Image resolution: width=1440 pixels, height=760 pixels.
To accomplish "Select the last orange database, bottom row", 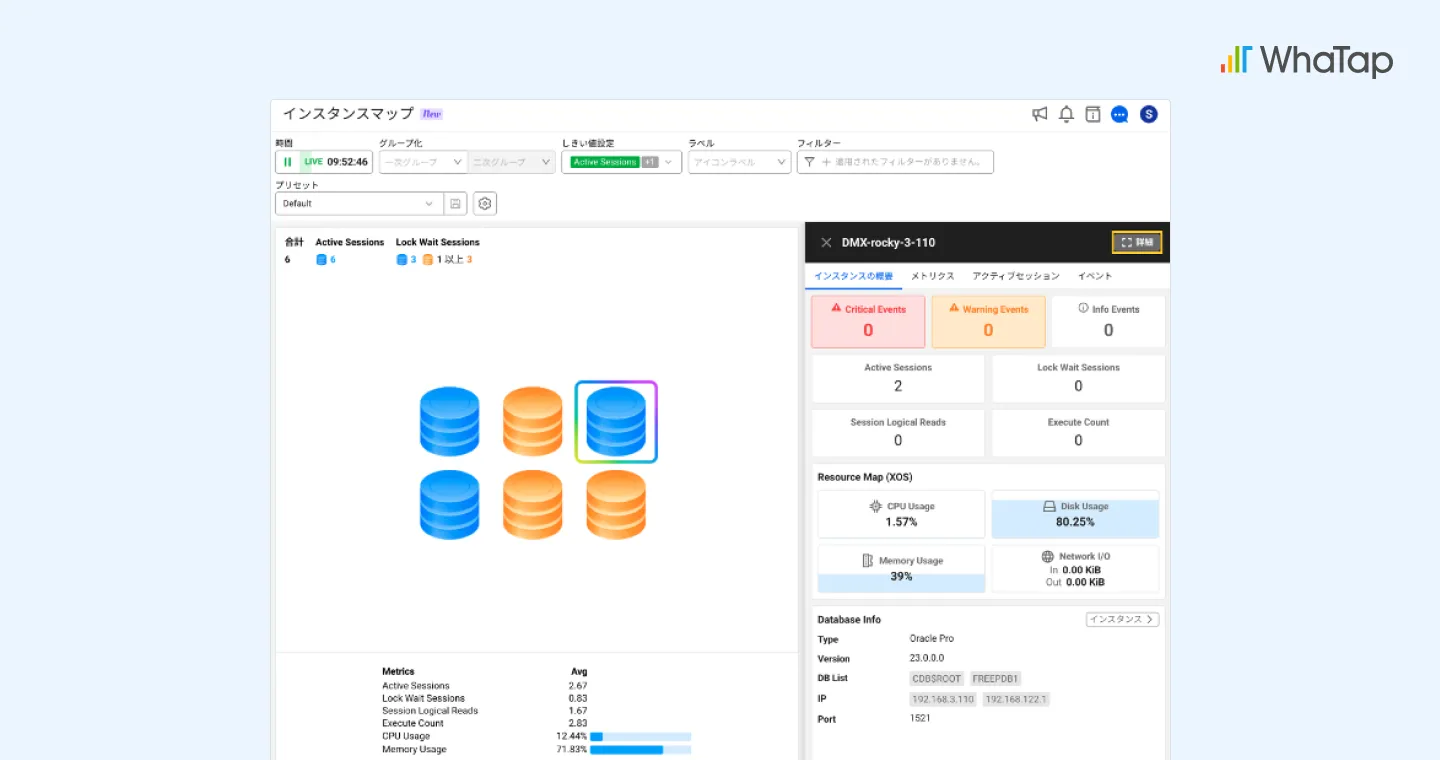I will [x=616, y=504].
